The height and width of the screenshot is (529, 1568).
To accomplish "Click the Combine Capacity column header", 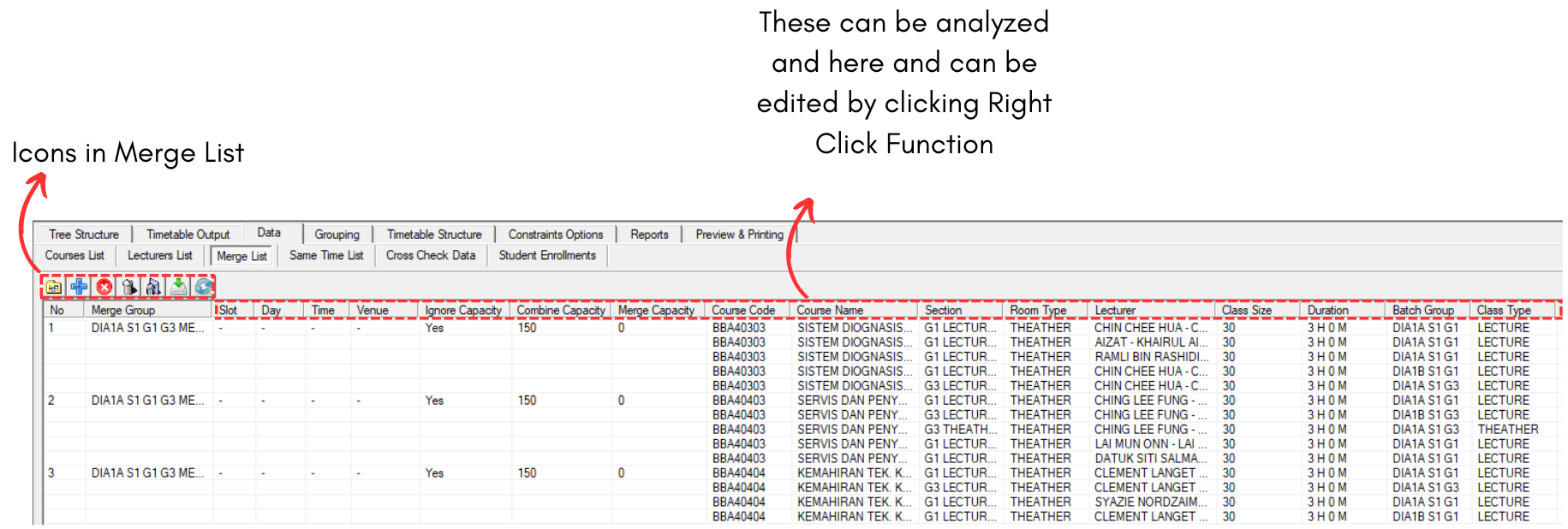I will pos(560,310).
